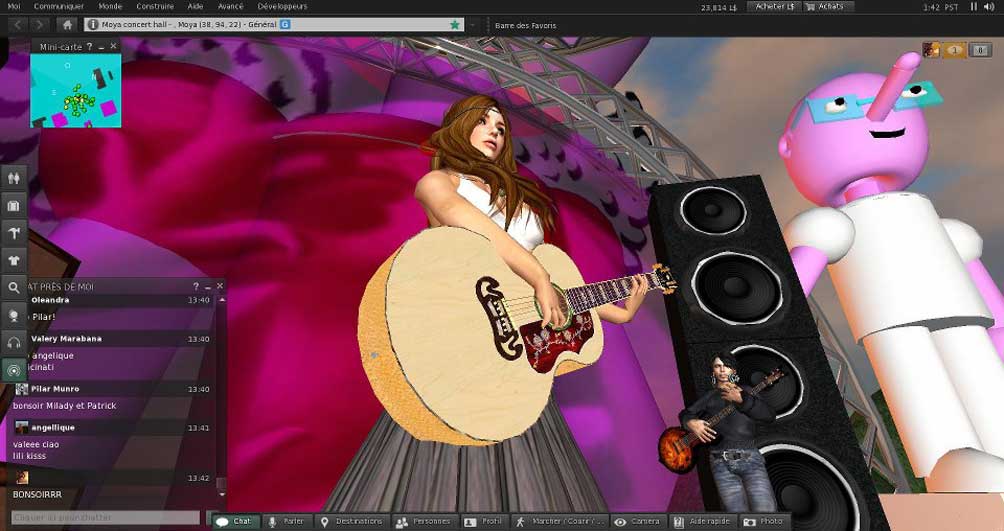Toggle the Caméra controls button

pyautogui.click(x=637, y=522)
